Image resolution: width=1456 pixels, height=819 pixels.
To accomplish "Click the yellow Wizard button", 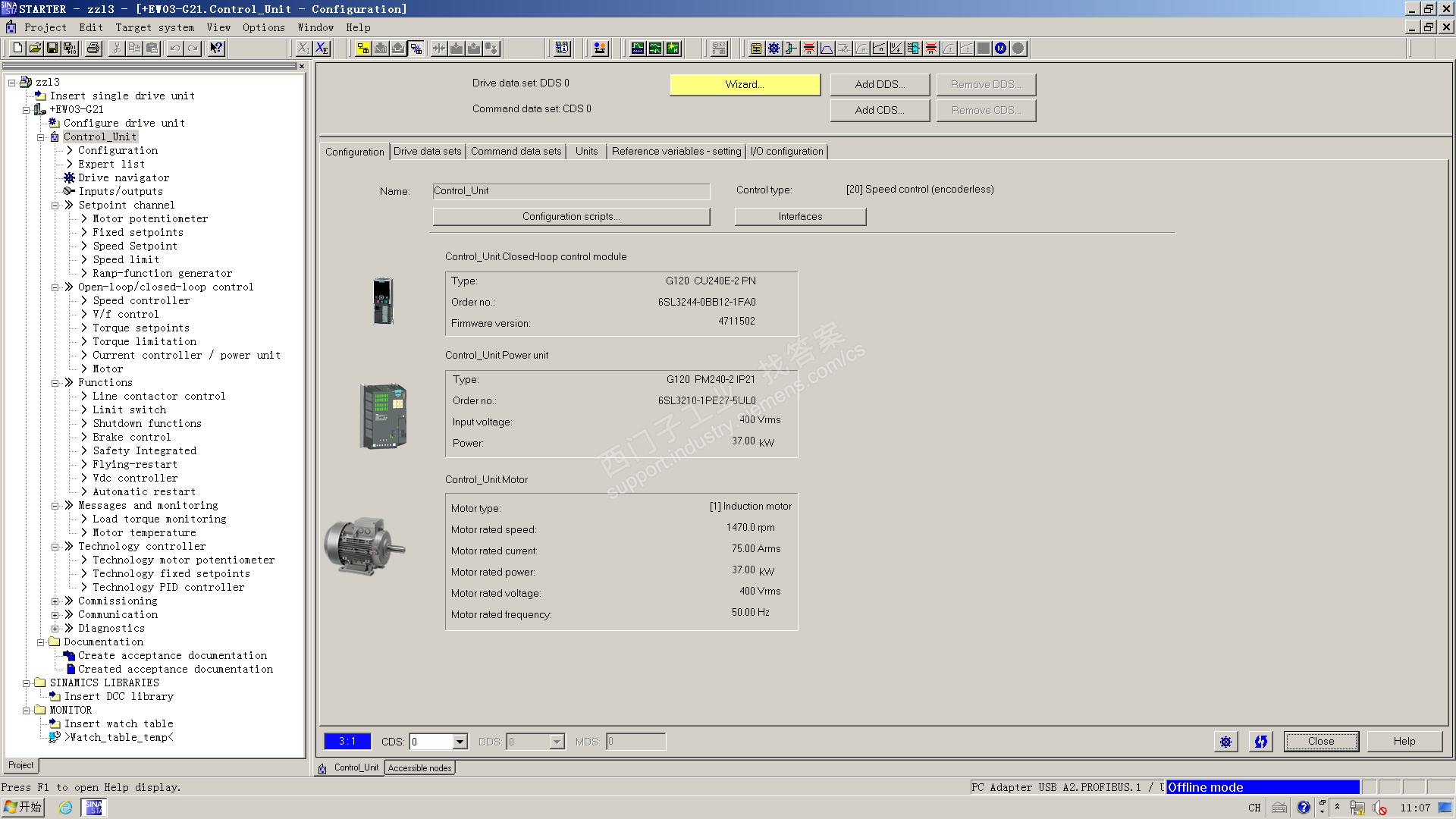I will (x=745, y=85).
